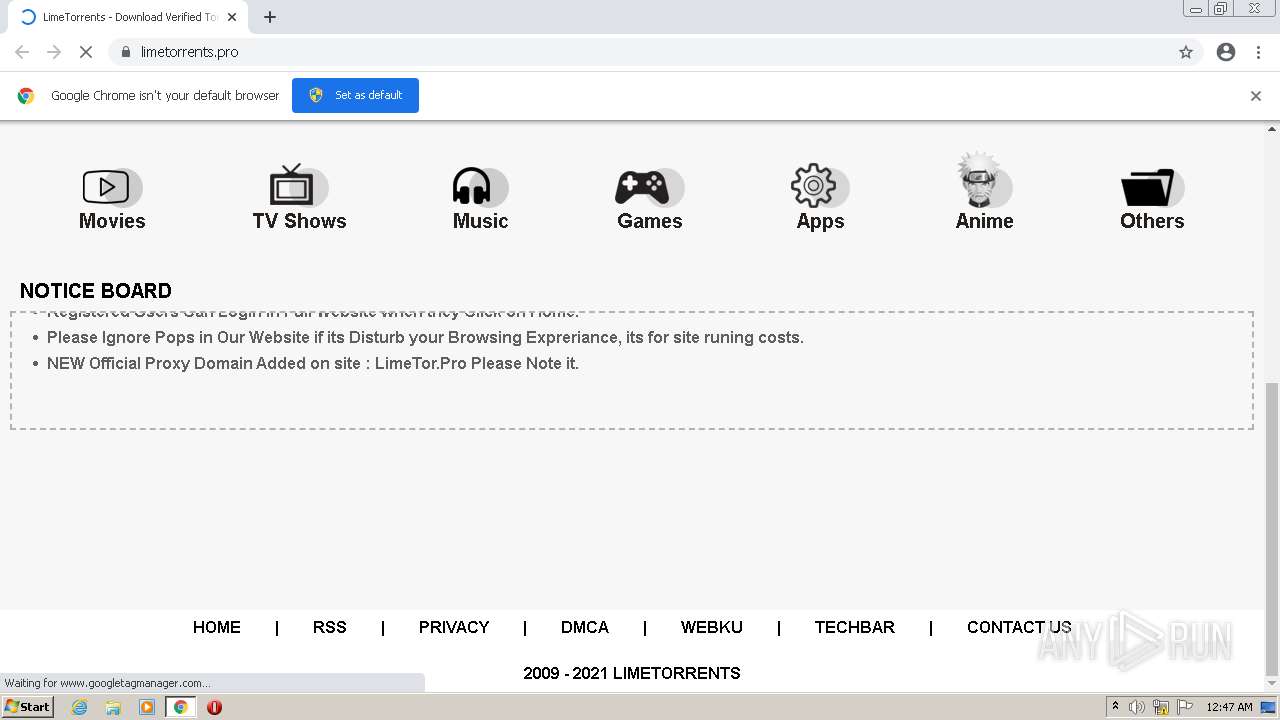1280x720 pixels.
Task: Select the LimeTorrents browser tab
Action: pos(129,17)
